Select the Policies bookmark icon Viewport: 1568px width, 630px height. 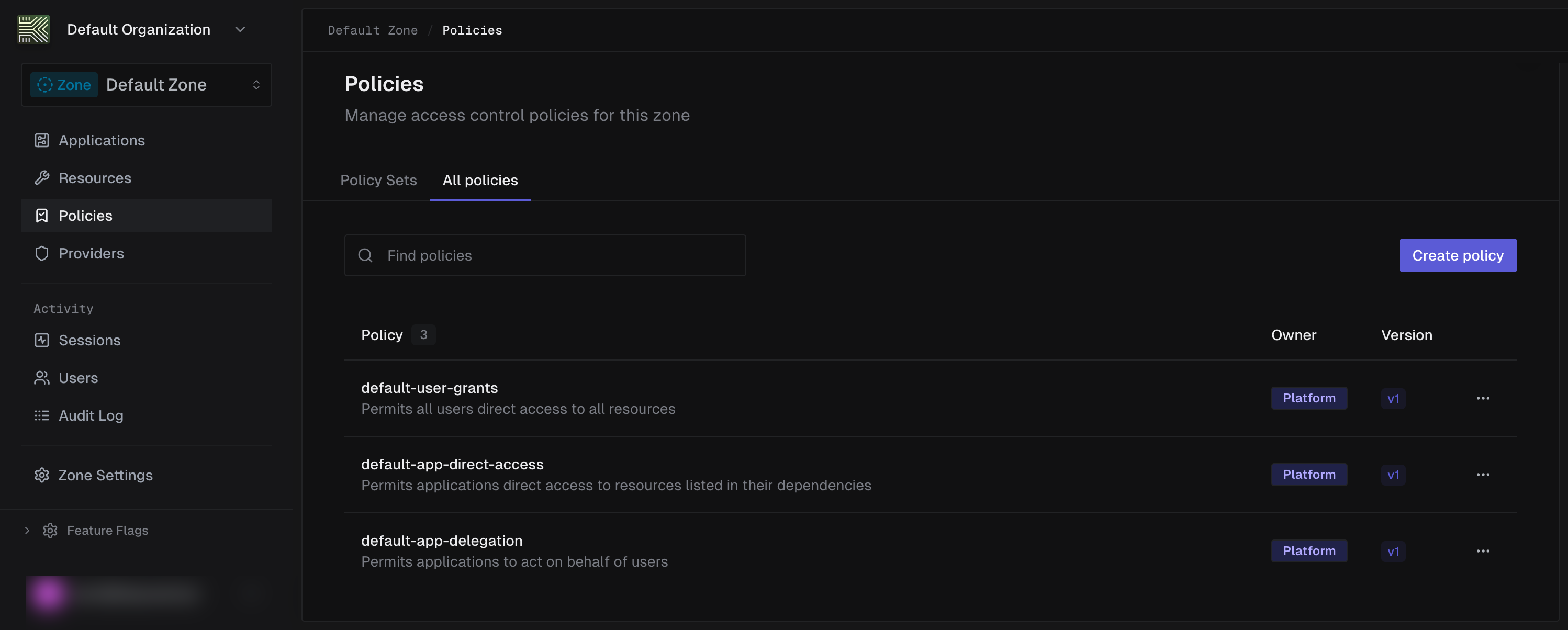point(41,216)
